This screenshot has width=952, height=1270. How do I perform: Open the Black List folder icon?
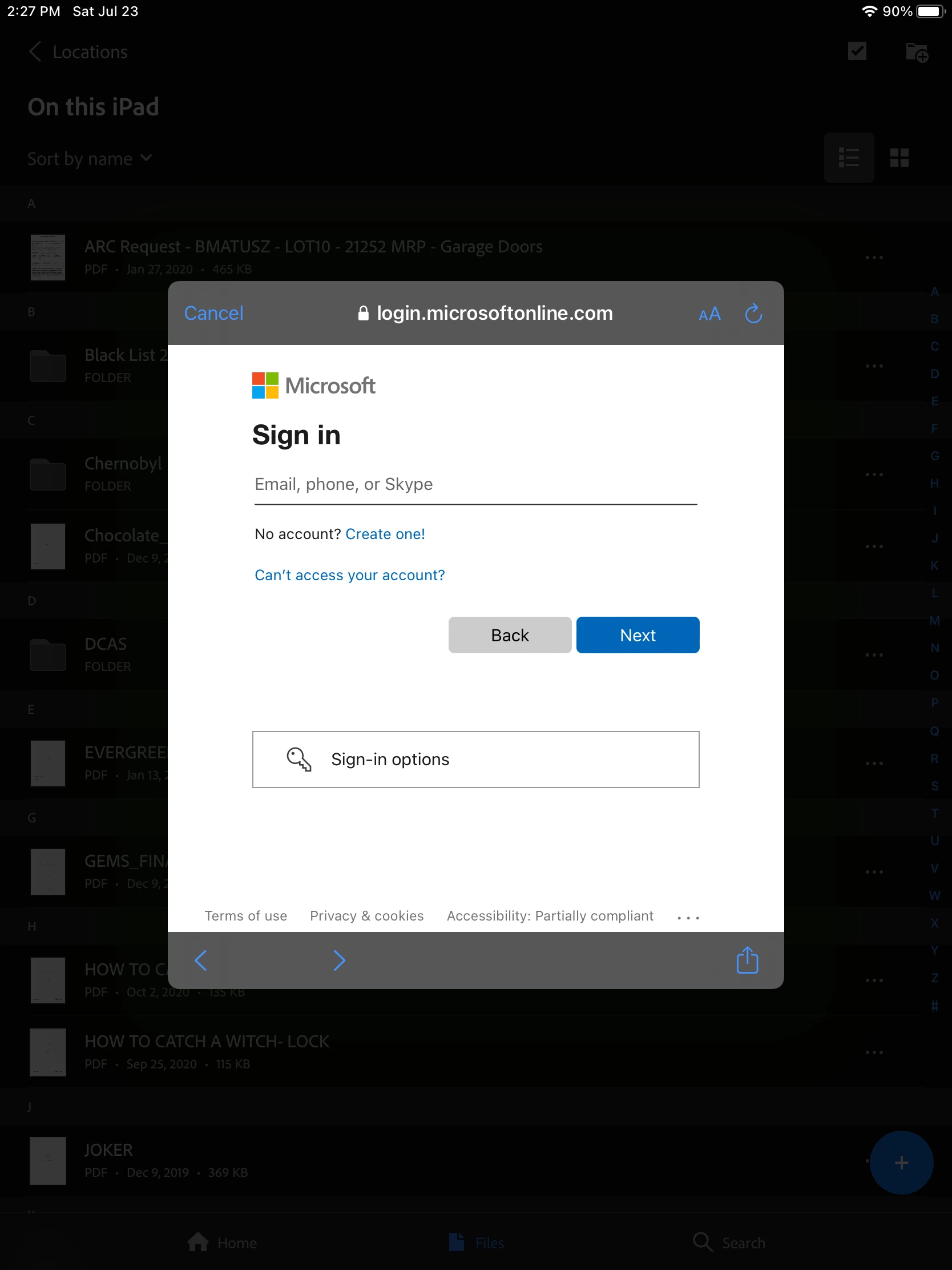click(x=47, y=365)
